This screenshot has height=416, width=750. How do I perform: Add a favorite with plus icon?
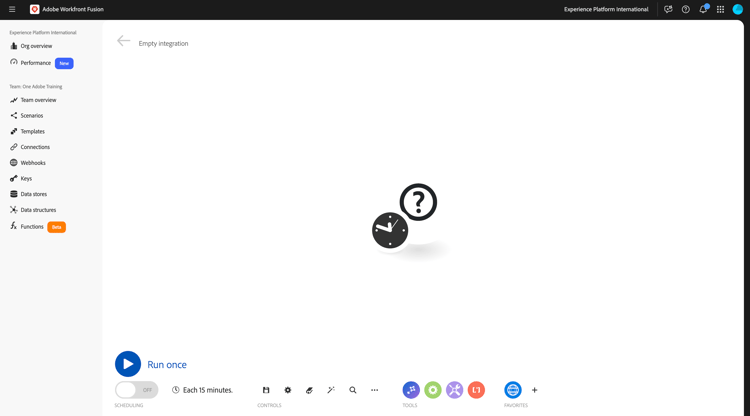(x=535, y=390)
